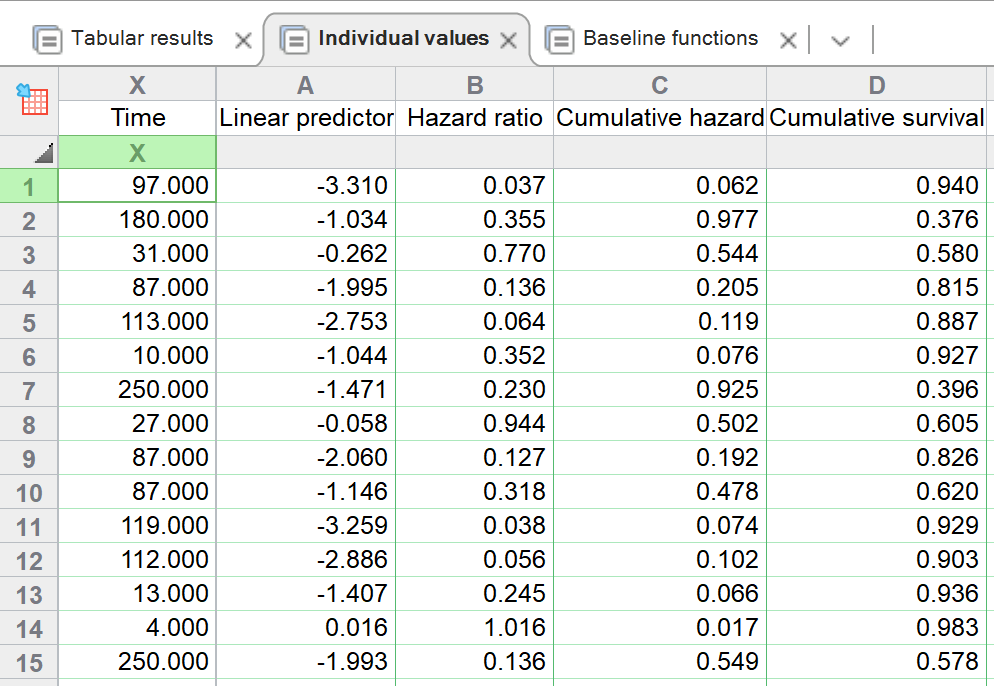Click the Tabular results sheet icon
This screenshot has height=686, width=994.
click(47, 40)
